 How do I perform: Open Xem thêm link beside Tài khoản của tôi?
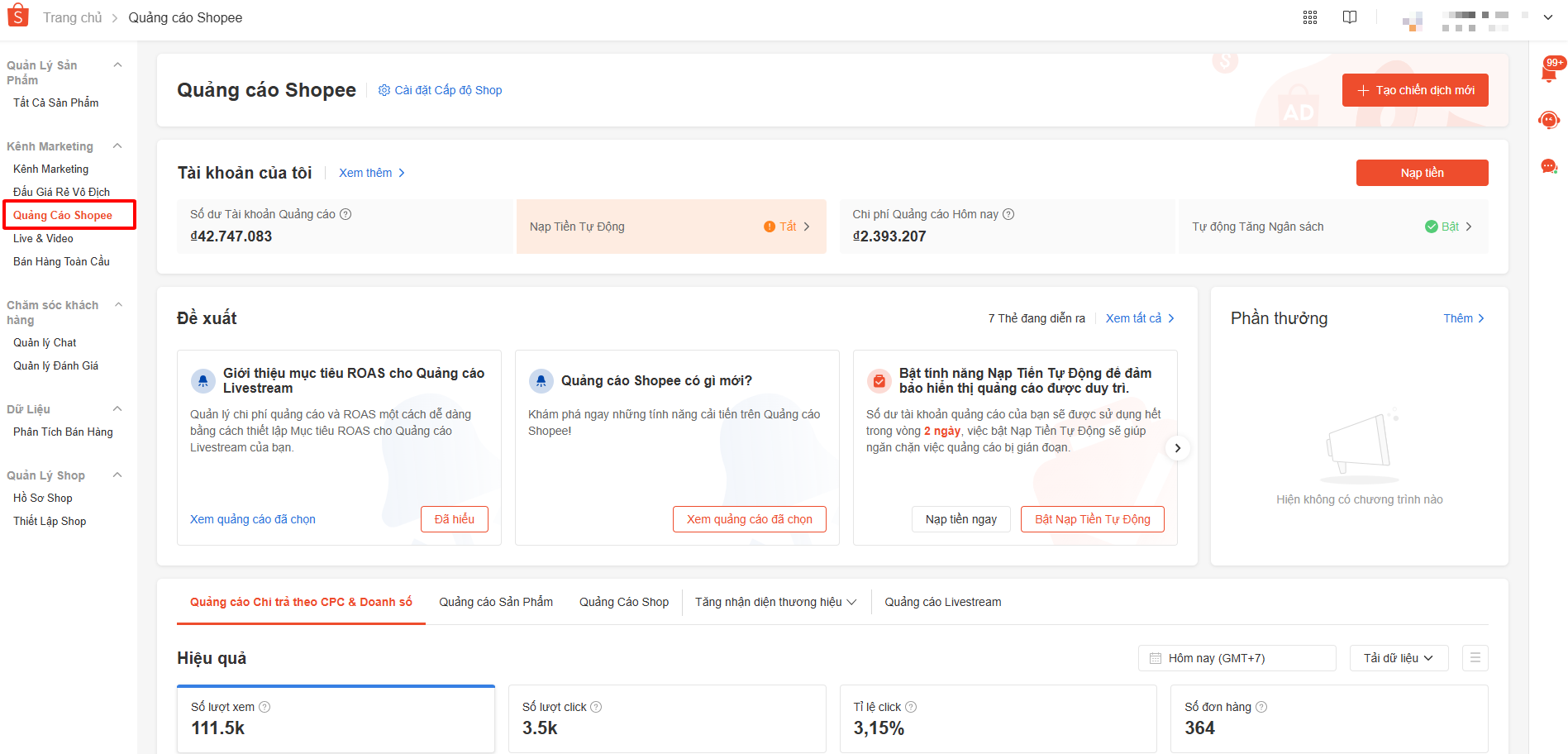coord(372,173)
